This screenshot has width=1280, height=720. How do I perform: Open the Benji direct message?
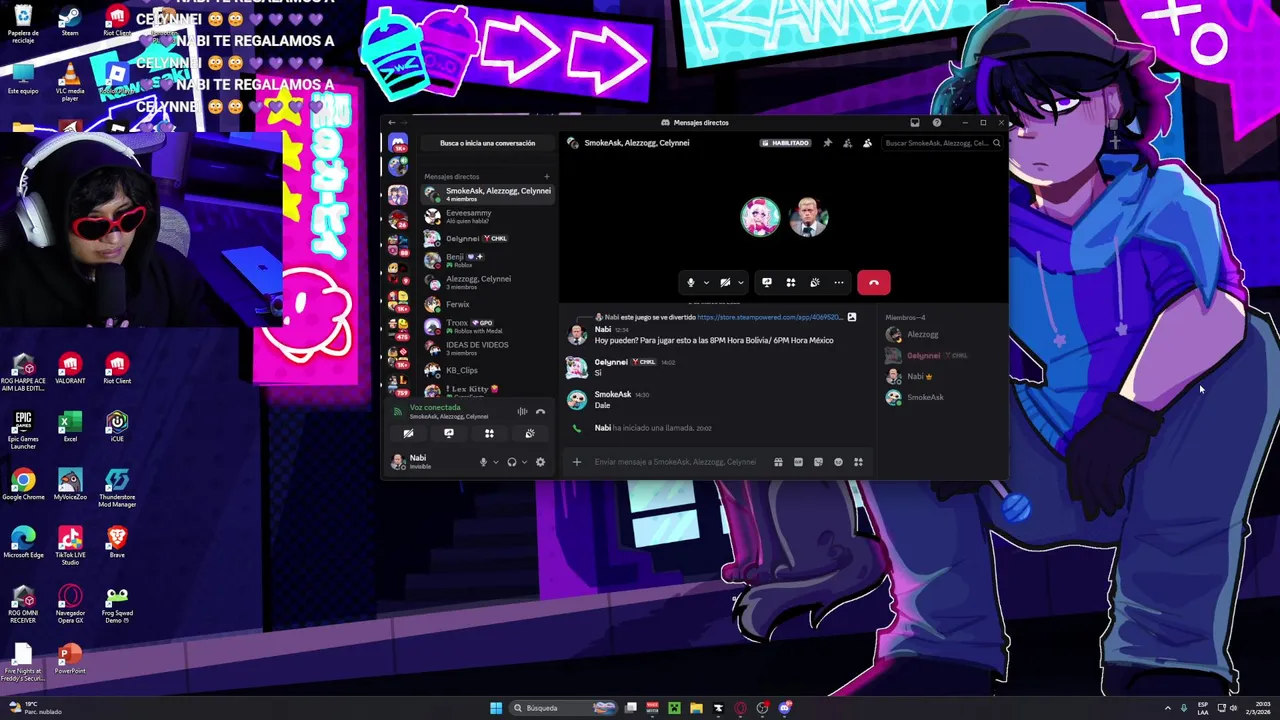487,260
